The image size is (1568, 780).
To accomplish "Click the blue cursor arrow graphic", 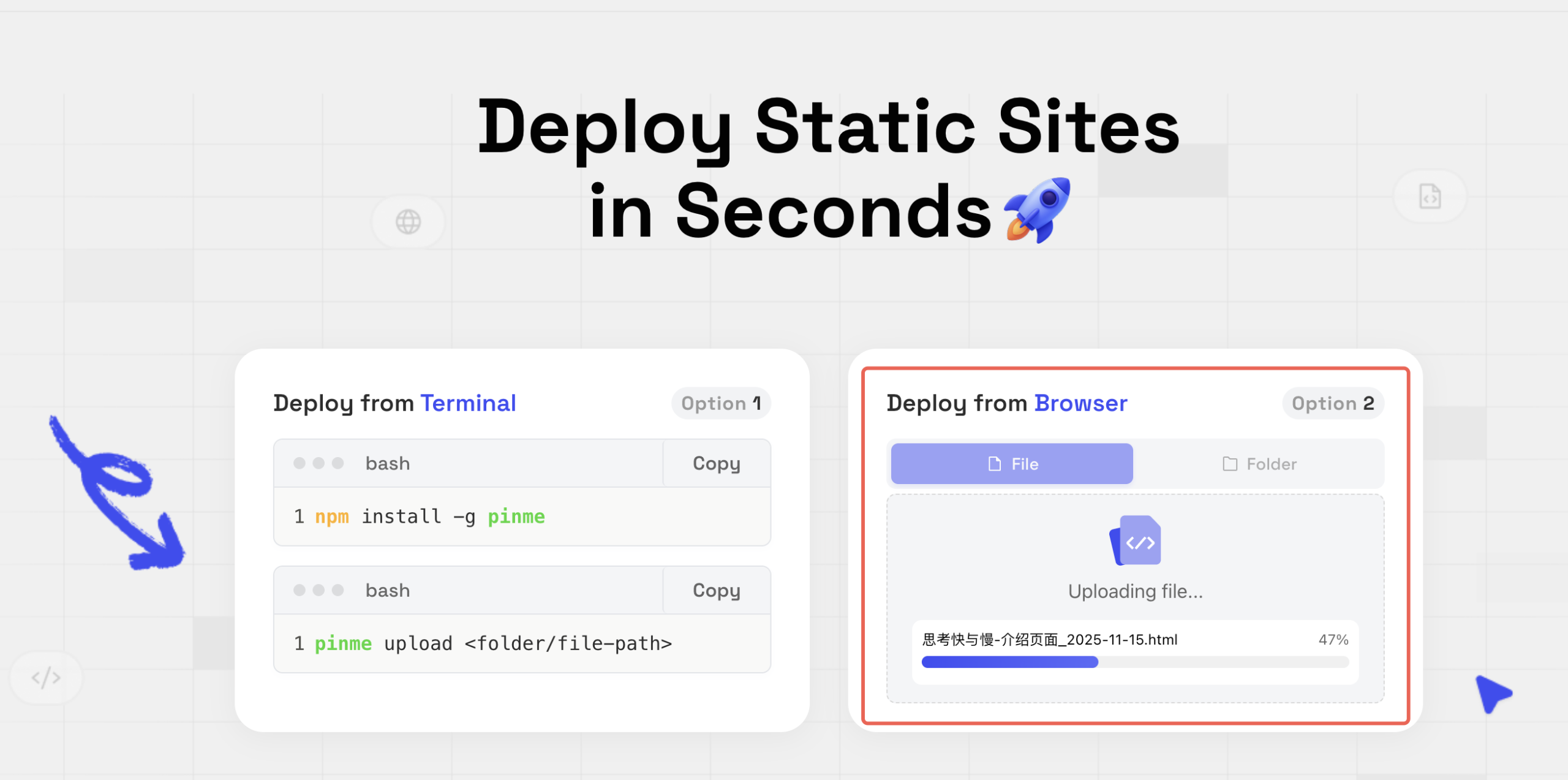I will 1492,693.
